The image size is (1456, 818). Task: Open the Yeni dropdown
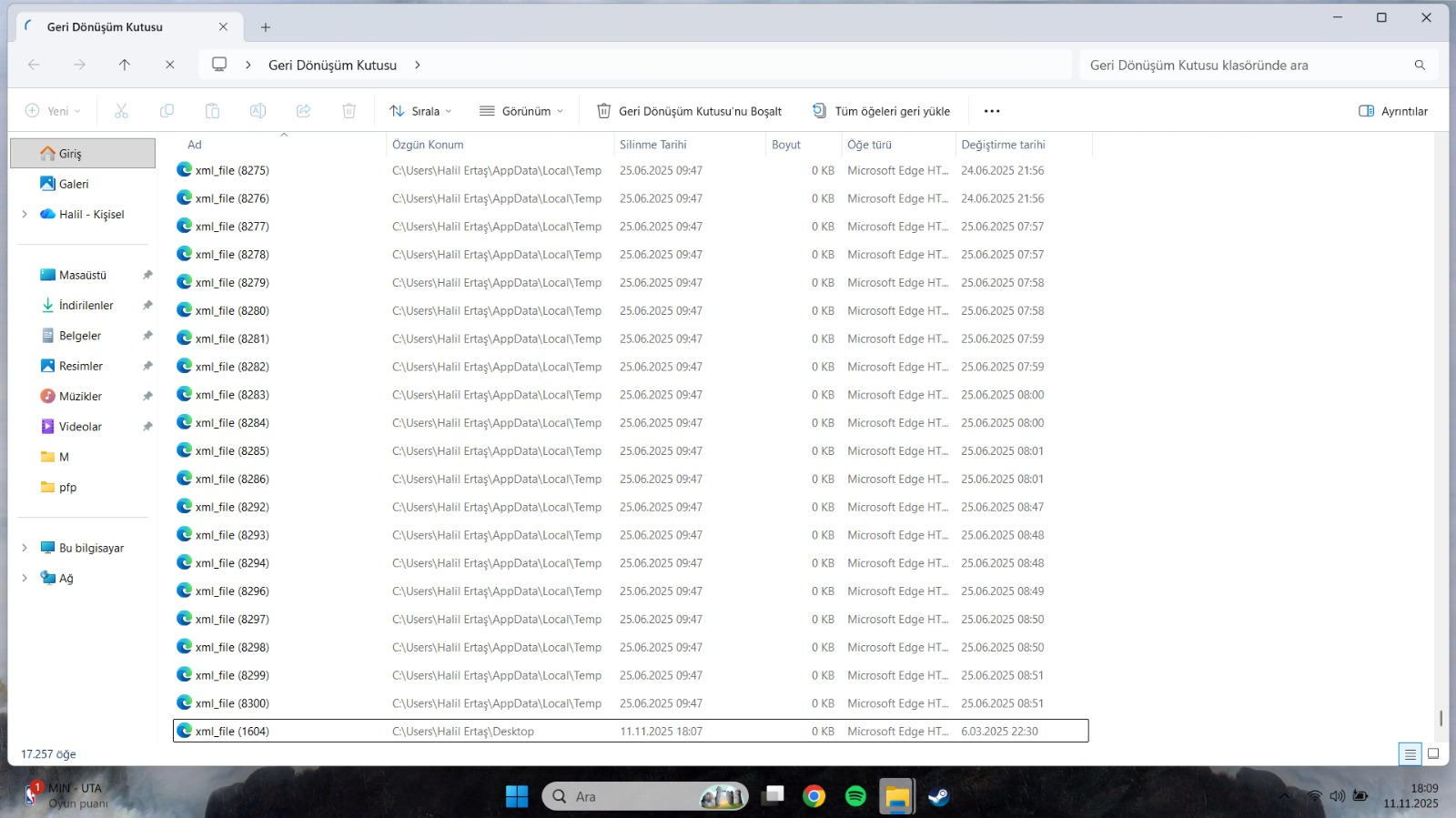[53, 111]
